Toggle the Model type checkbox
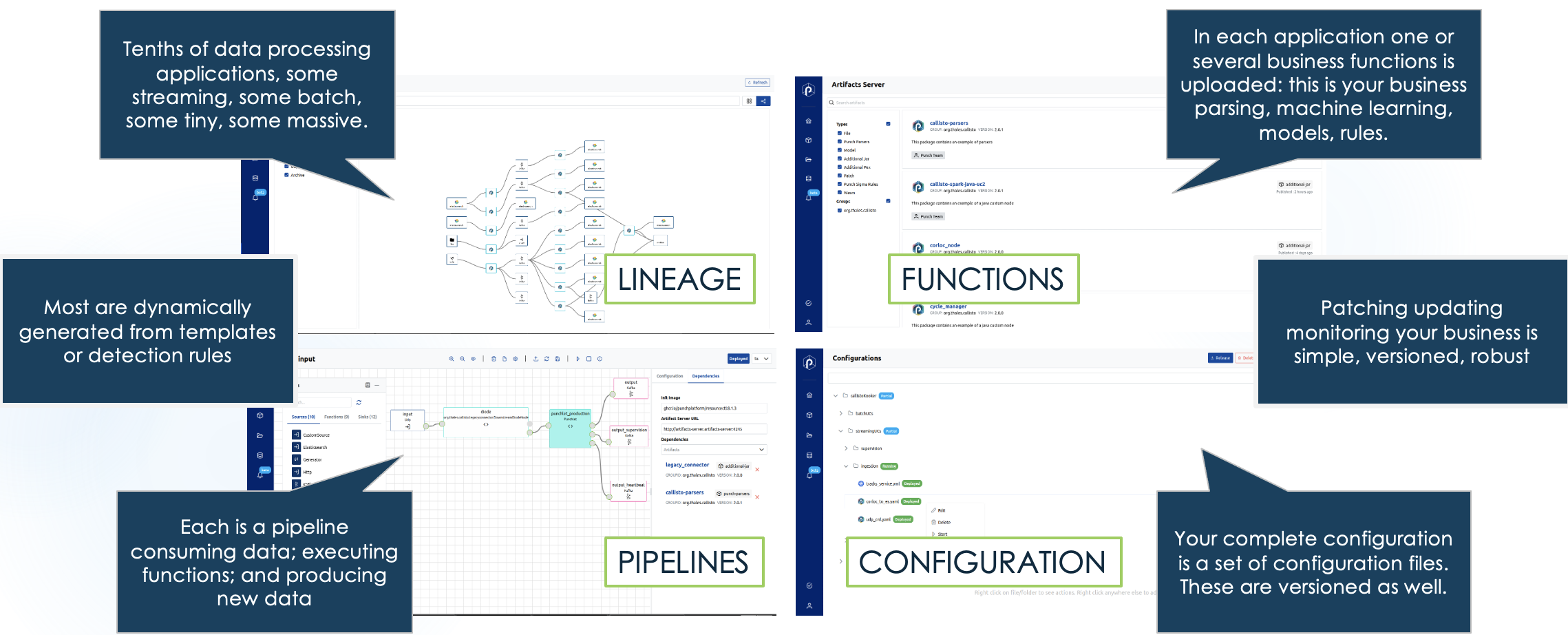This screenshot has height=635, width=1568. pyautogui.click(x=840, y=150)
